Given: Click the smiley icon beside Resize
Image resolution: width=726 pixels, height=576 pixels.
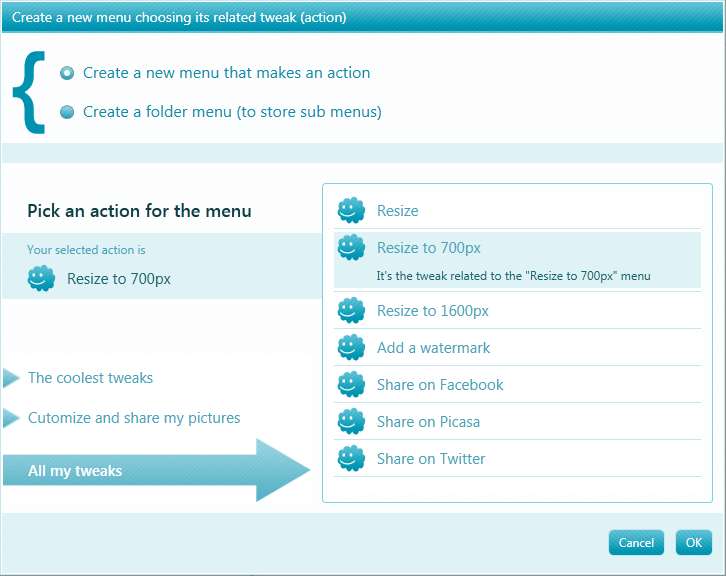Looking at the screenshot, I should tap(351, 210).
